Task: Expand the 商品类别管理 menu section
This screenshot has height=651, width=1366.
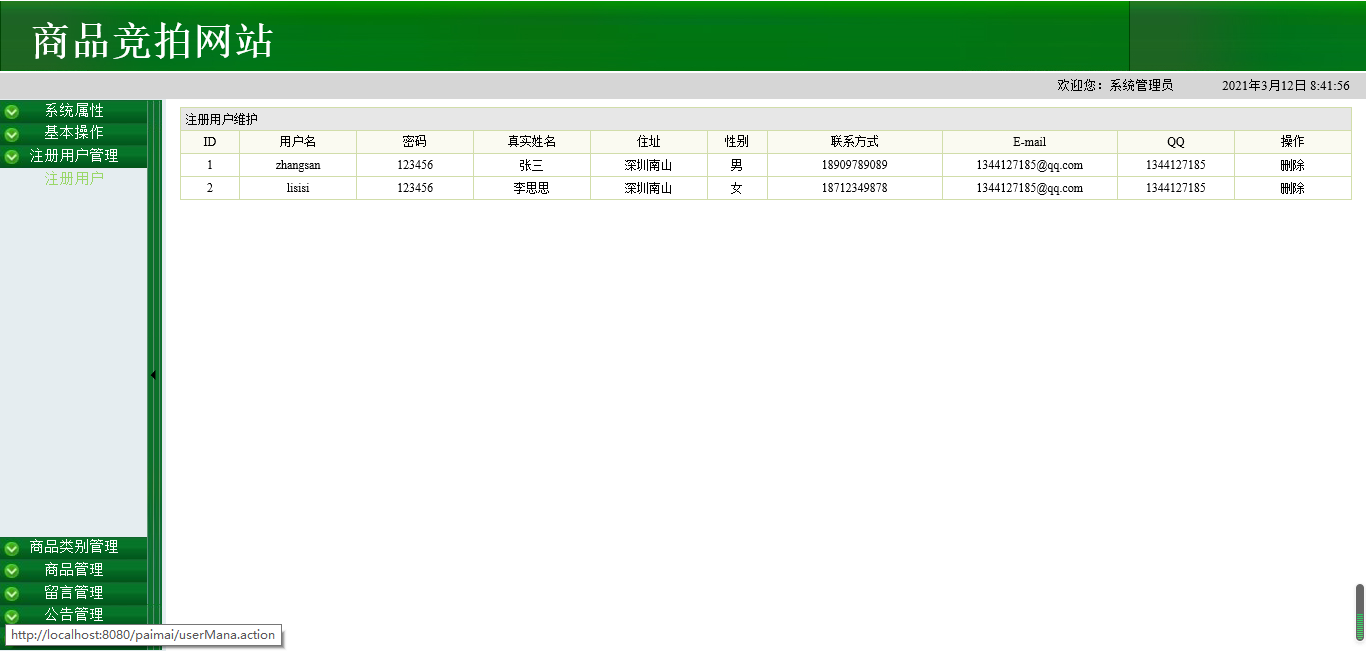Action: (x=74, y=547)
